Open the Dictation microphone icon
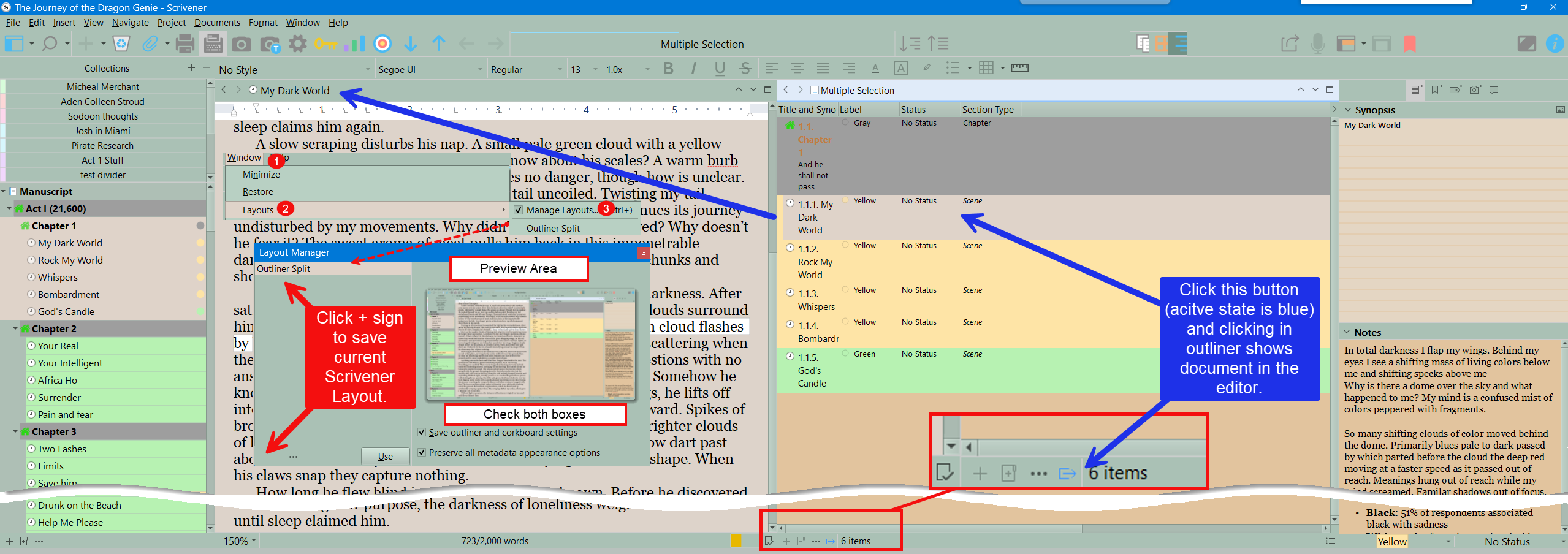This screenshot has width=1568, height=554. (x=1317, y=44)
